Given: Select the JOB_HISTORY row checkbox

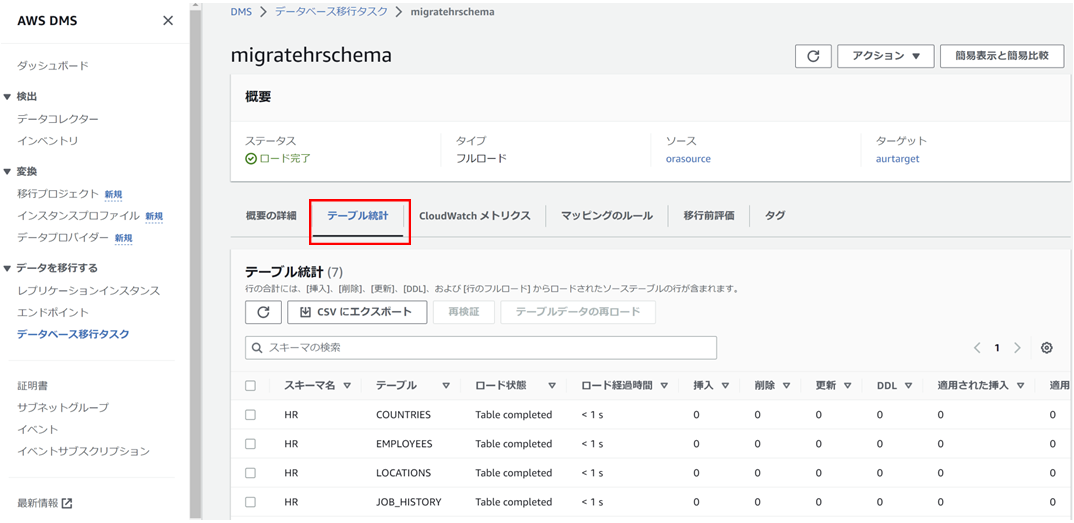Looking at the screenshot, I should point(250,502).
